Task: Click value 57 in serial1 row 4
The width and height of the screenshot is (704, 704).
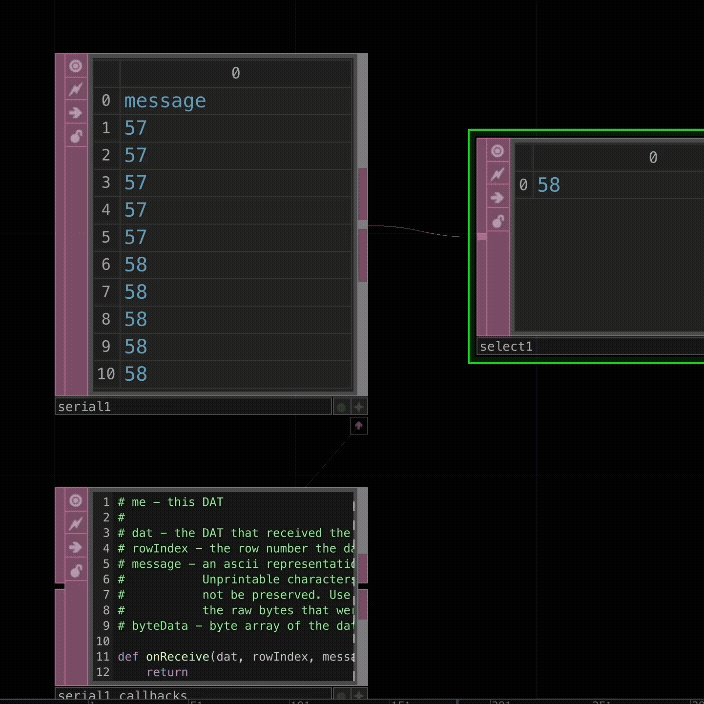Action: click(x=236, y=210)
